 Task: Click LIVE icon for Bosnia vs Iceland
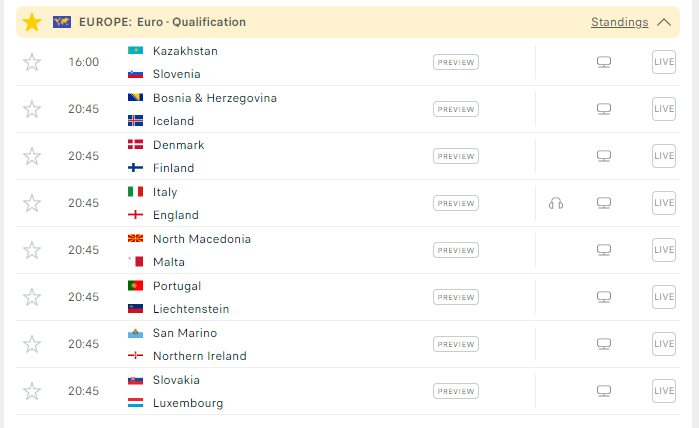point(664,109)
